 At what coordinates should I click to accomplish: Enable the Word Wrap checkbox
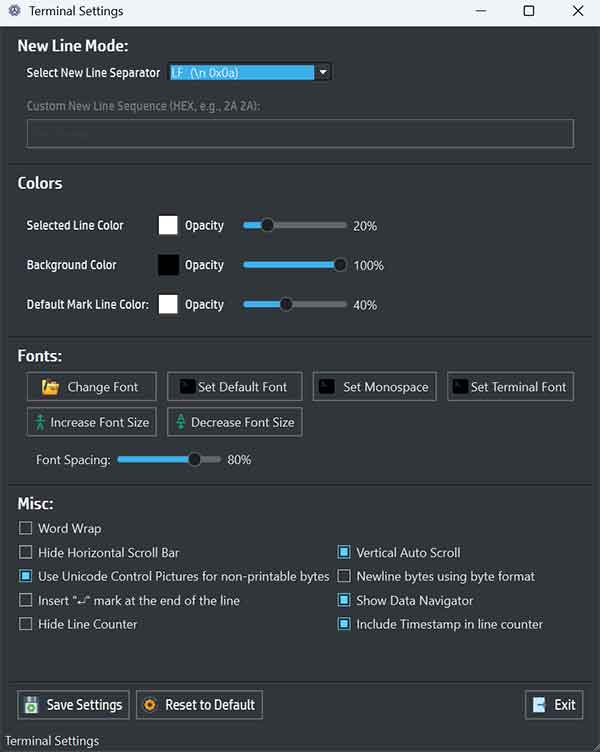click(x=26, y=528)
